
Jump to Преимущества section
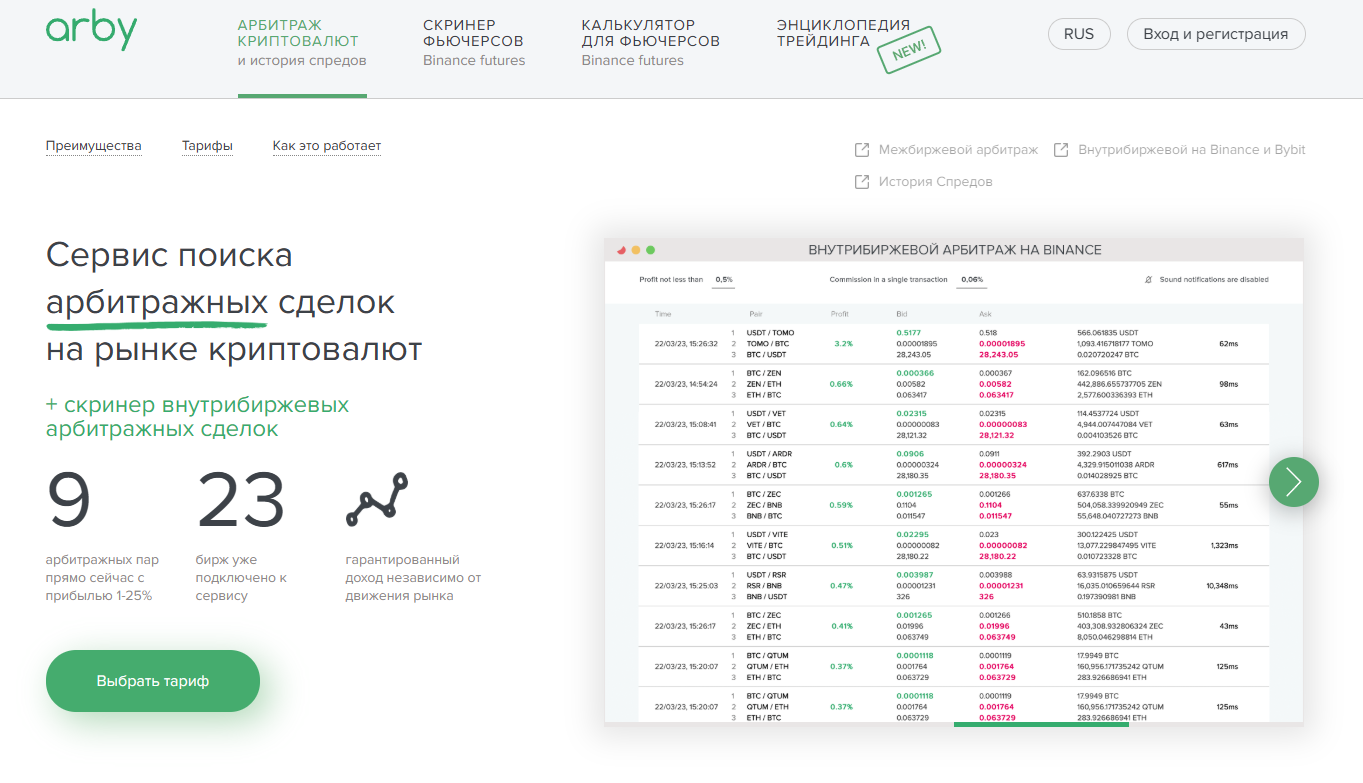coord(94,146)
